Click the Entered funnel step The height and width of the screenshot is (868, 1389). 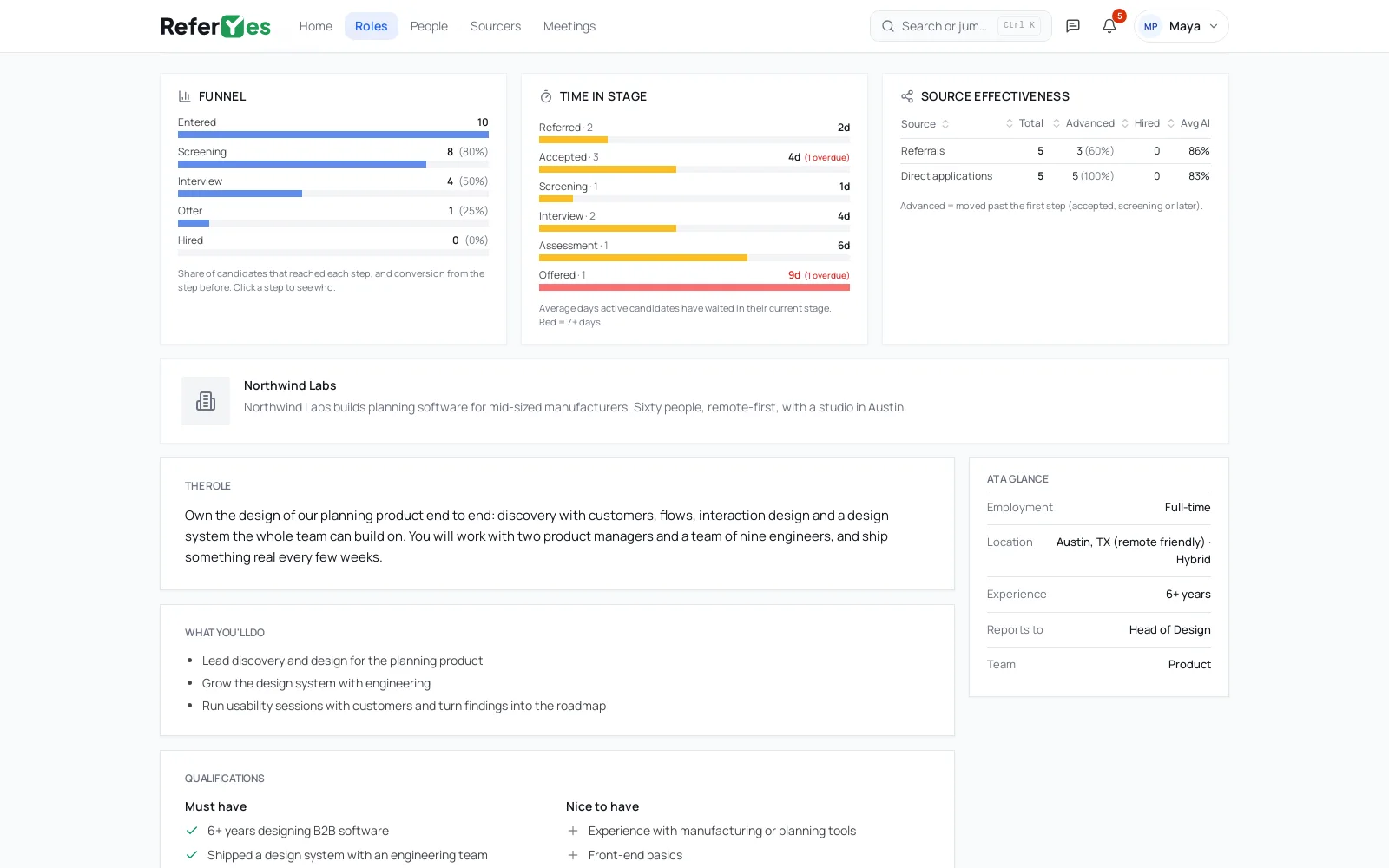coord(333,128)
